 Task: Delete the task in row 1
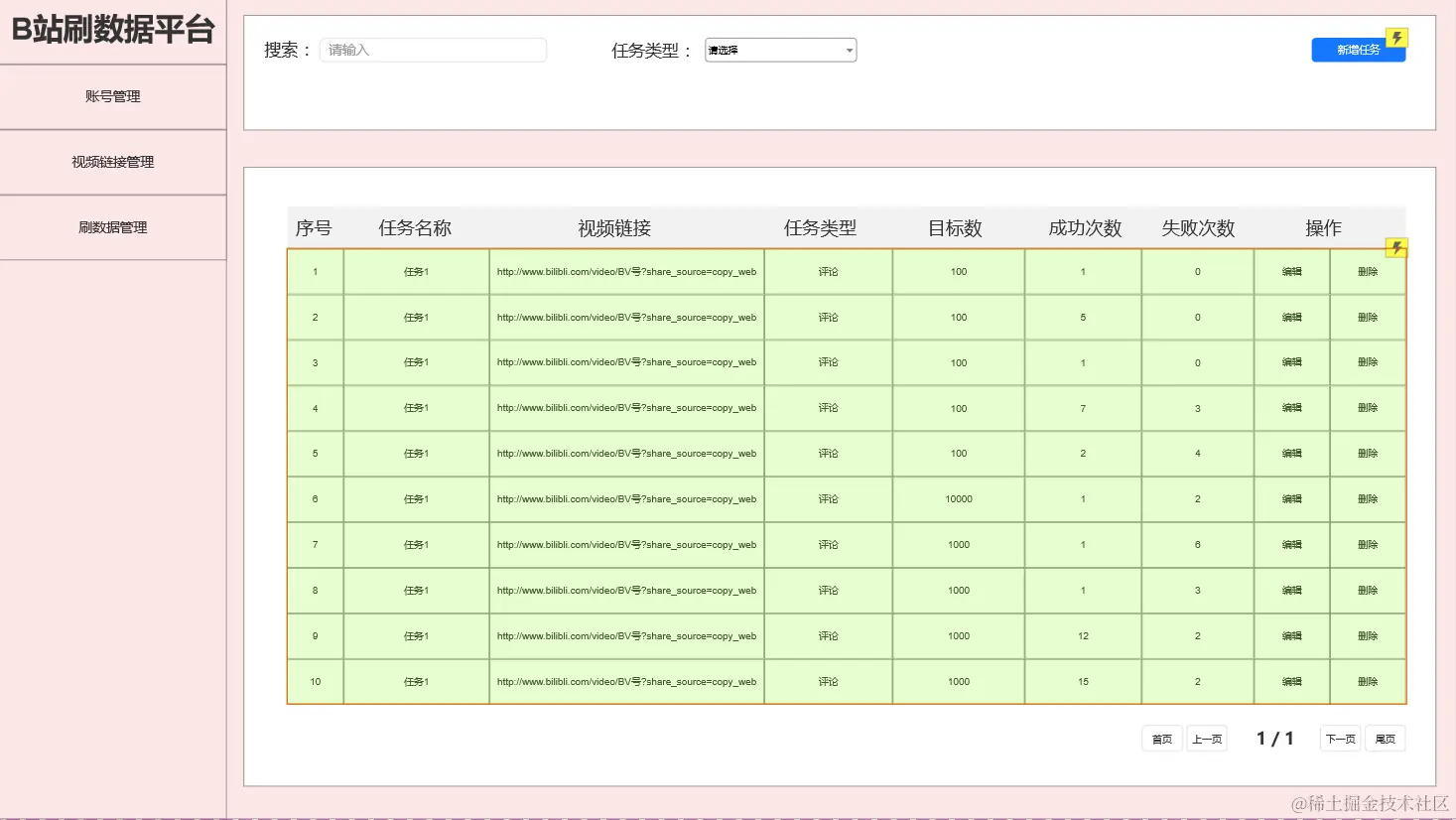tap(1368, 272)
